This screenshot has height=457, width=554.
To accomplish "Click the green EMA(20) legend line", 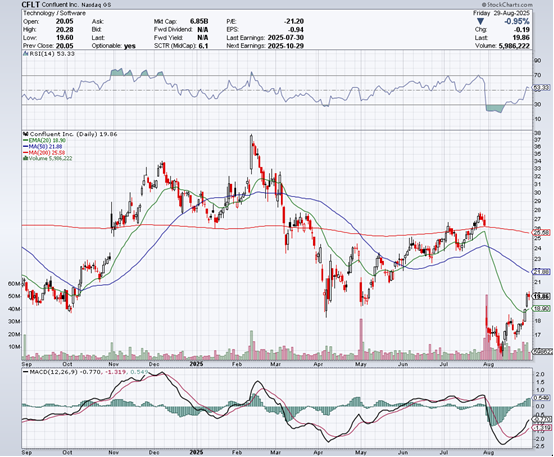I will (25, 141).
